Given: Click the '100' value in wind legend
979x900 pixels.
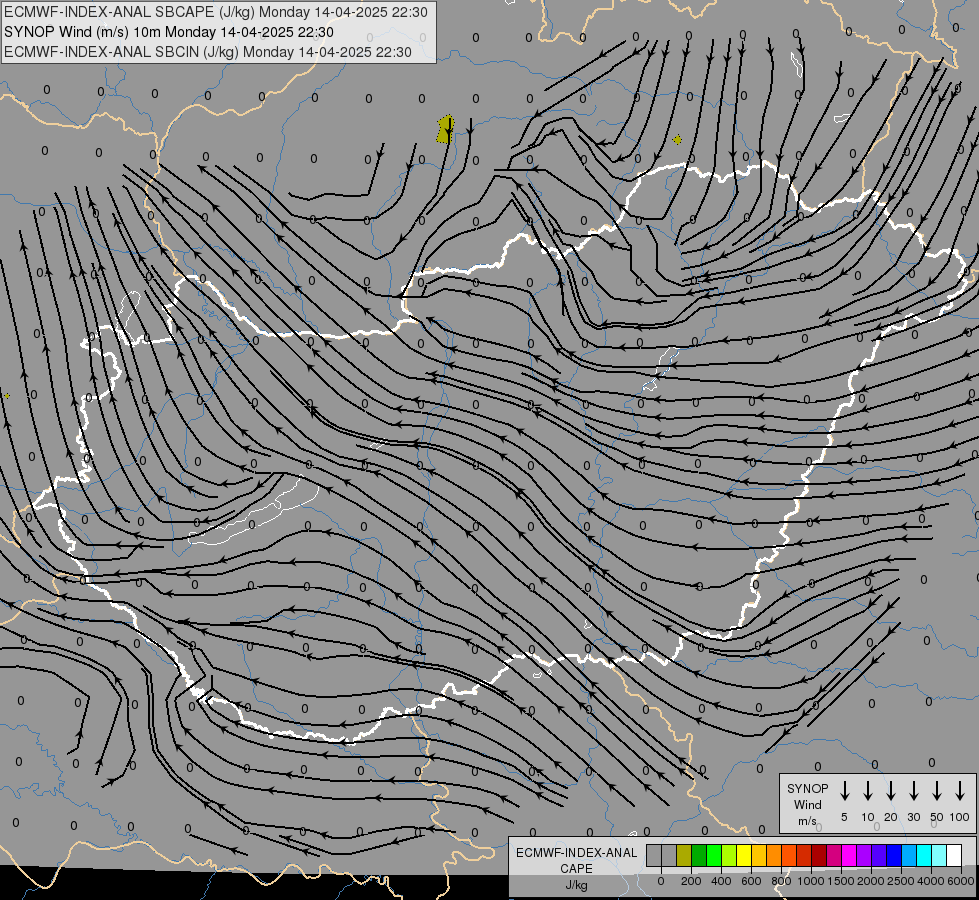Looking at the screenshot, I should click(960, 817).
